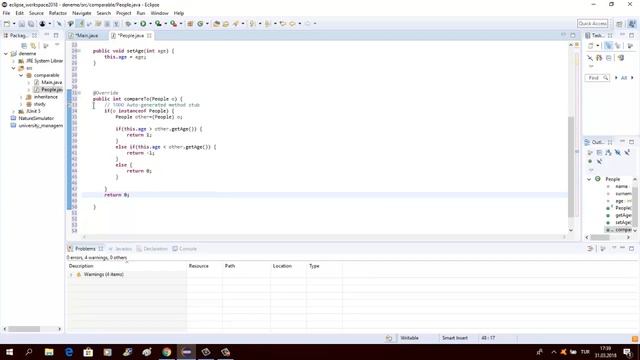This screenshot has width=640, height=360.
Task: Open taskbar Search magnifier
Action: pos(29,352)
